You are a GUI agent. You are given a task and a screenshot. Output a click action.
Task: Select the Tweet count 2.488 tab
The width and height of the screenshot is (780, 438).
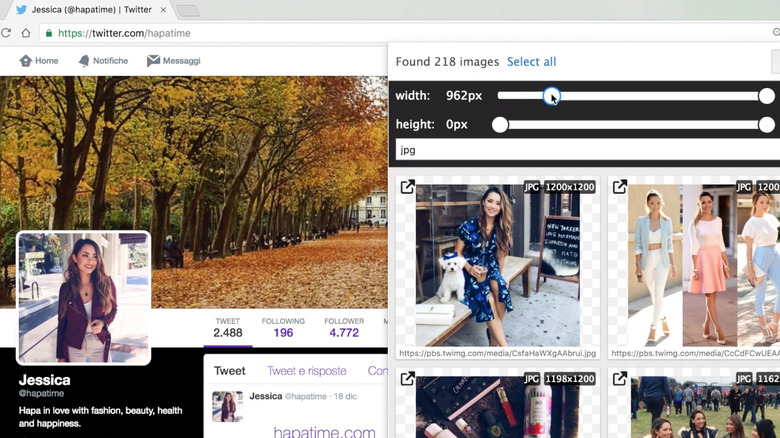(x=228, y=328)
